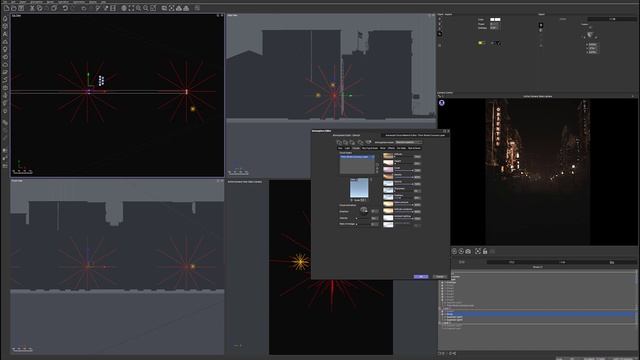Switch to the Light tab in Atmosphere Editor

pos(347,148)
